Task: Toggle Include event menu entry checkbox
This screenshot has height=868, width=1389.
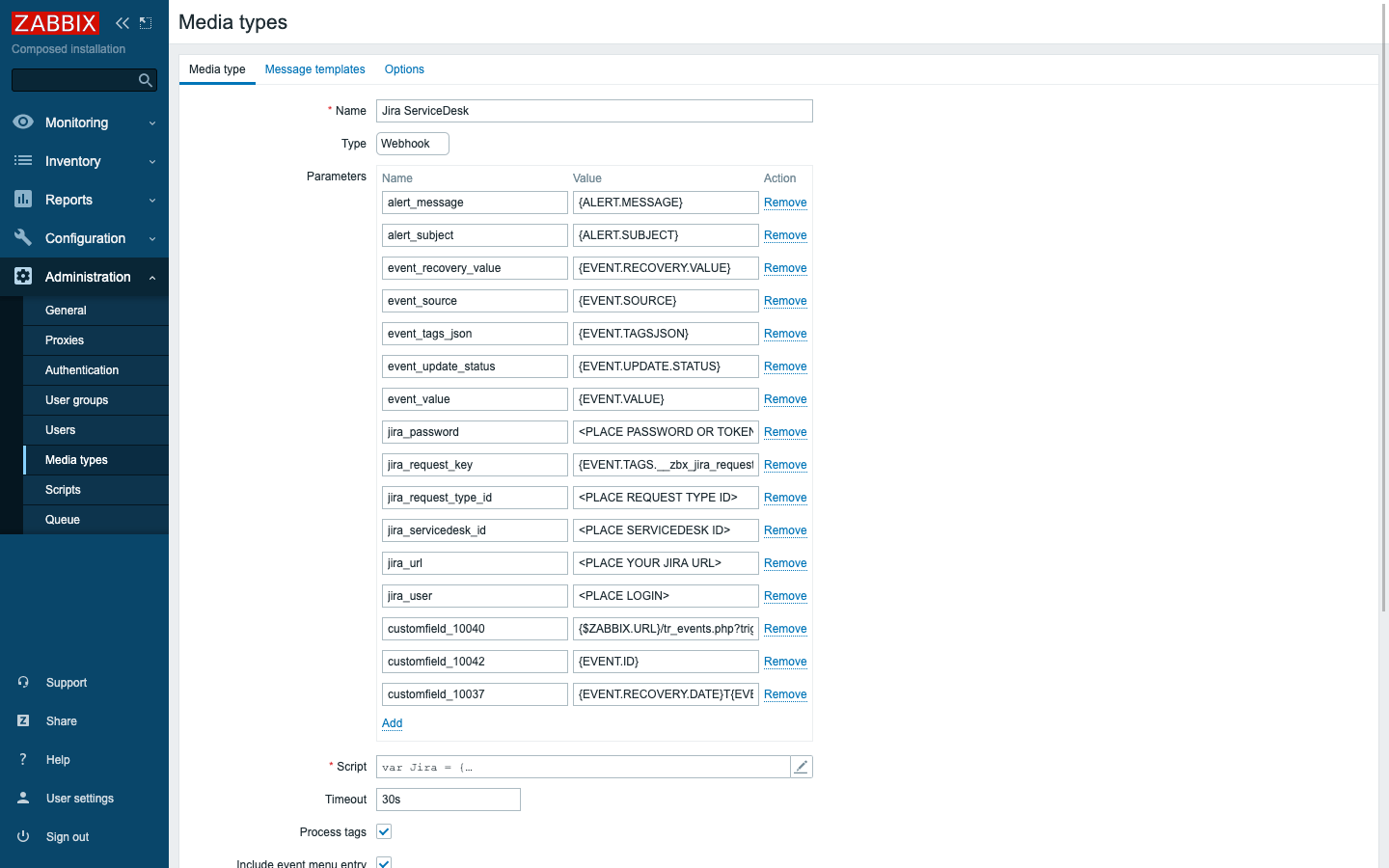Action: 384,862
